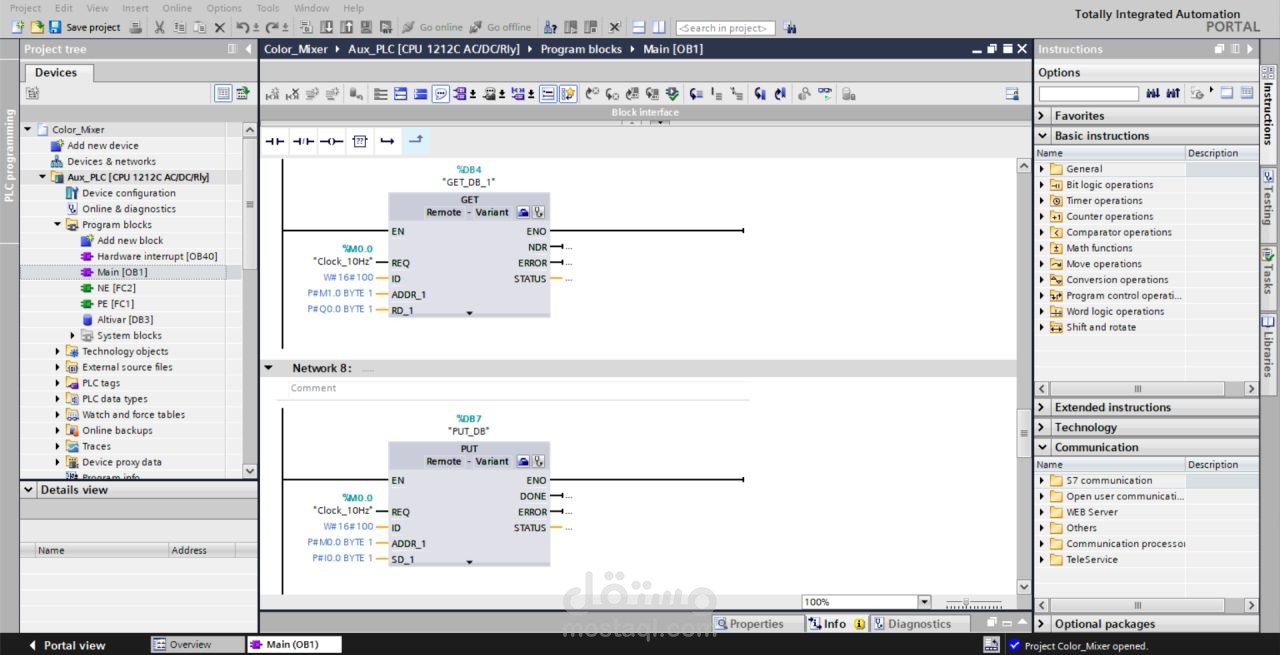Click the Print toolbar icon

pos(136,27)
